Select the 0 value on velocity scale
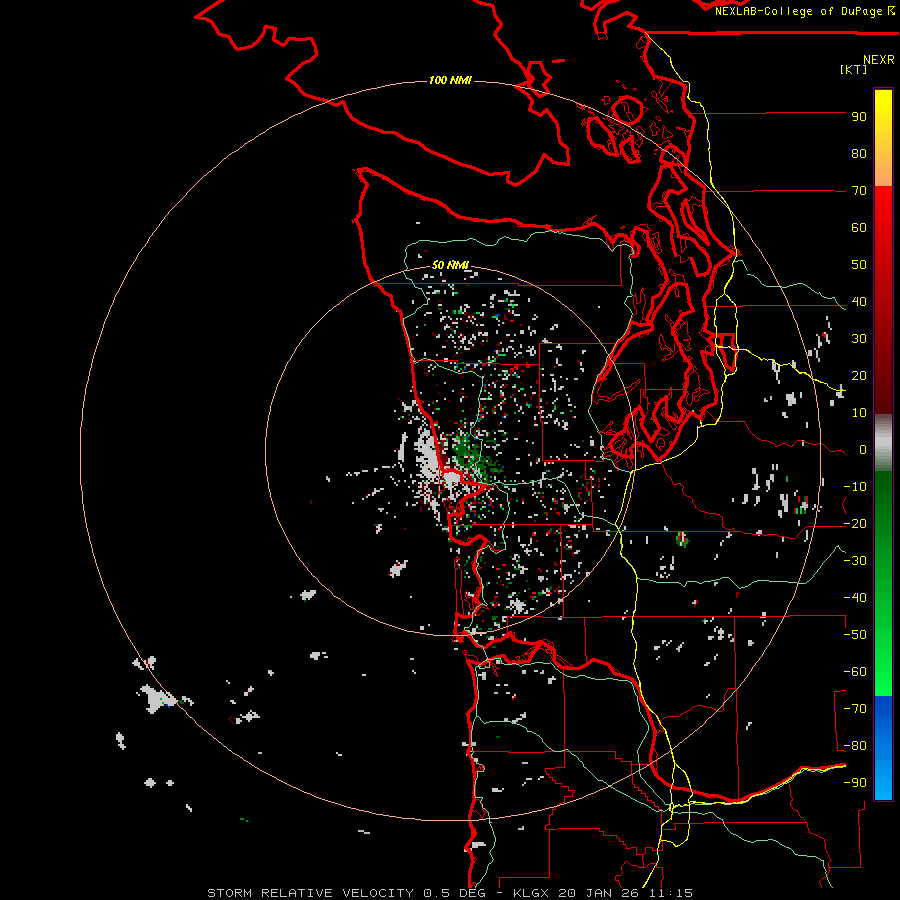900x900 pixels. tap(863, 449)
